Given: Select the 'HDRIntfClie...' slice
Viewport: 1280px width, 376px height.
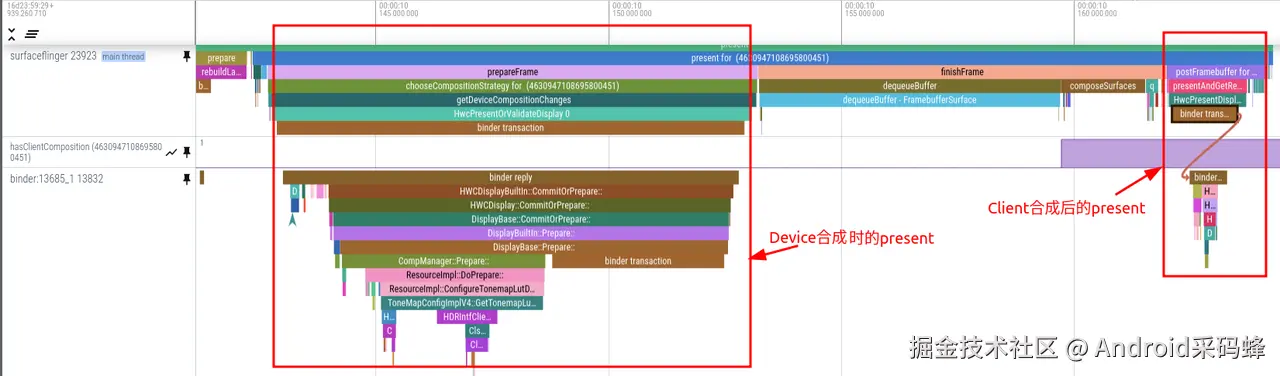Looking at the screenshot, I should (468, 317).
